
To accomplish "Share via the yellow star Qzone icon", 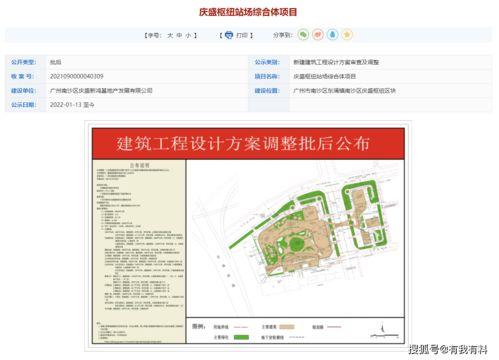I will click(x=347, y=35).
